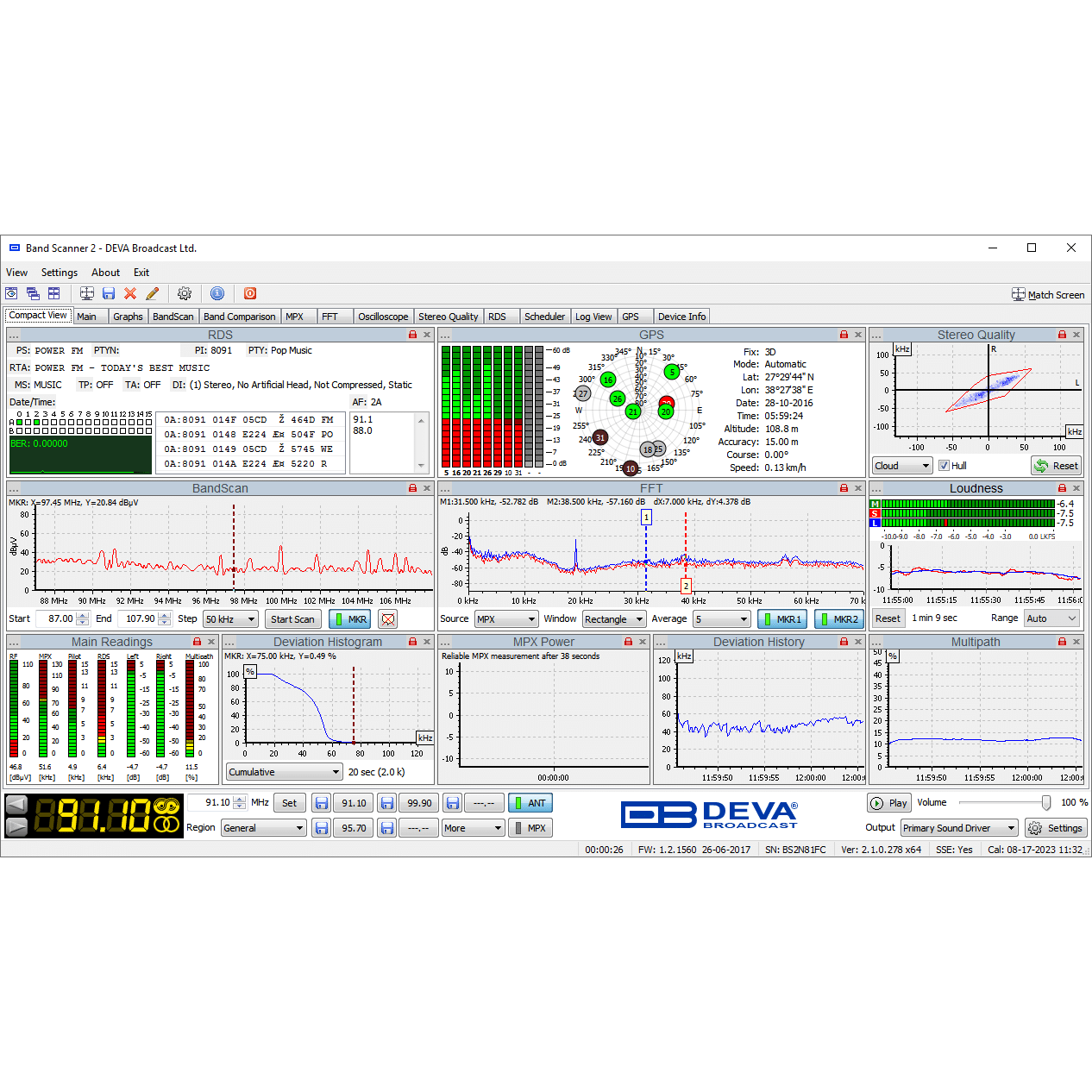The height and width of the screenshot is (1092, 1092).
Task: Save preset next to 95.70 button
Action: click(x=322, y=828)
